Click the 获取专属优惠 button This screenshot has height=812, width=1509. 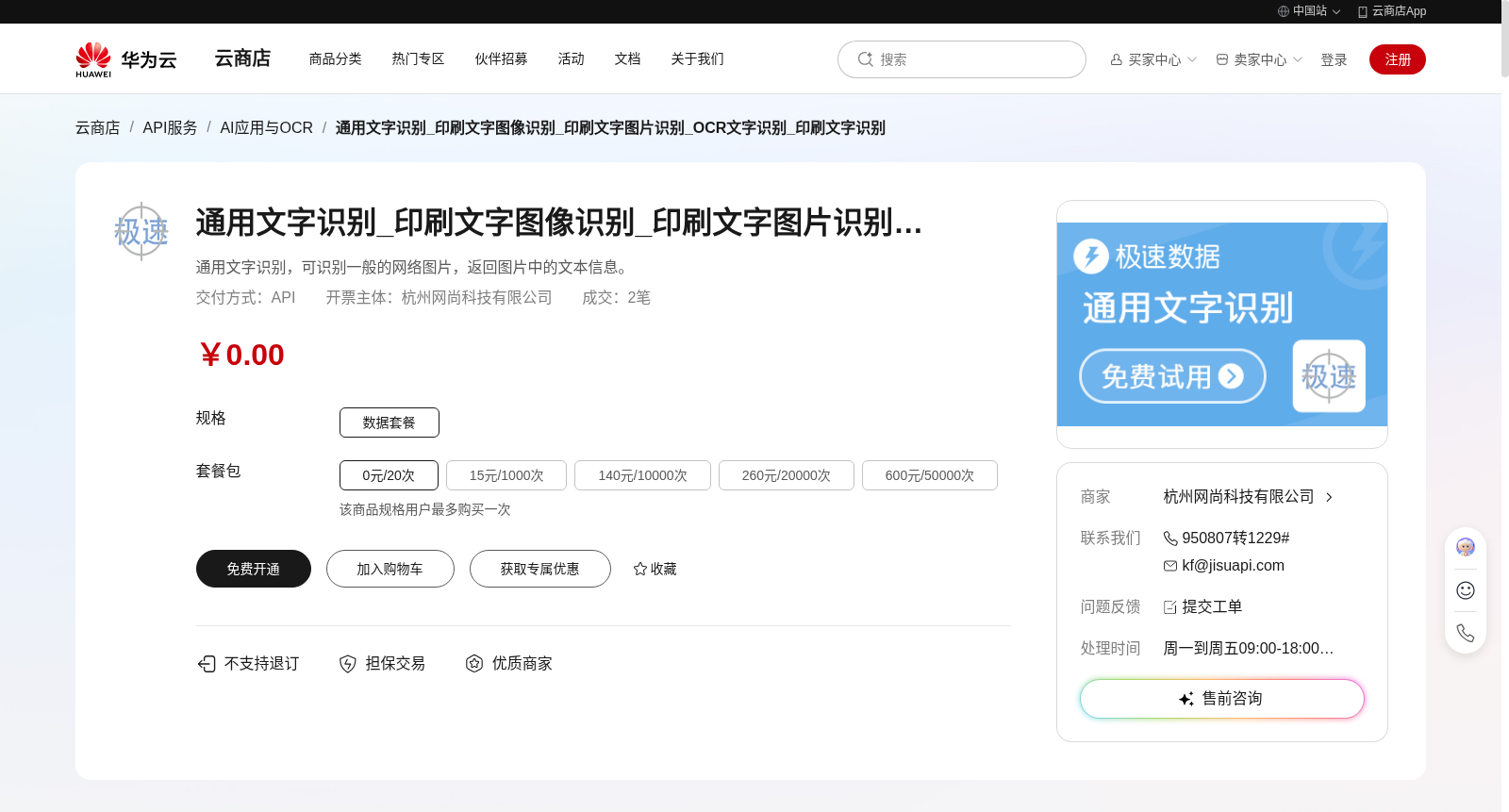(x=540, y=569)
